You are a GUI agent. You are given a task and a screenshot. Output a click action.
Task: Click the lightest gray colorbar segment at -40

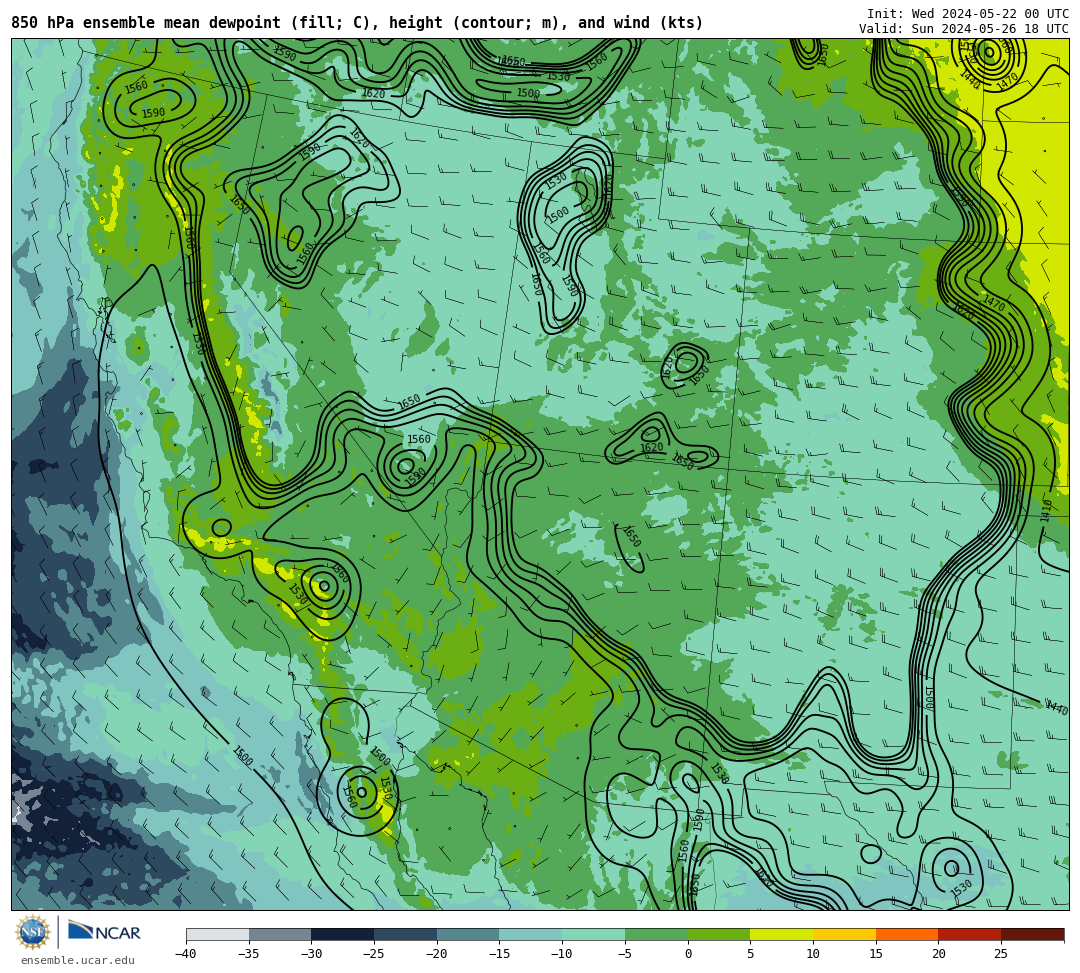click(x=218, y=934)
